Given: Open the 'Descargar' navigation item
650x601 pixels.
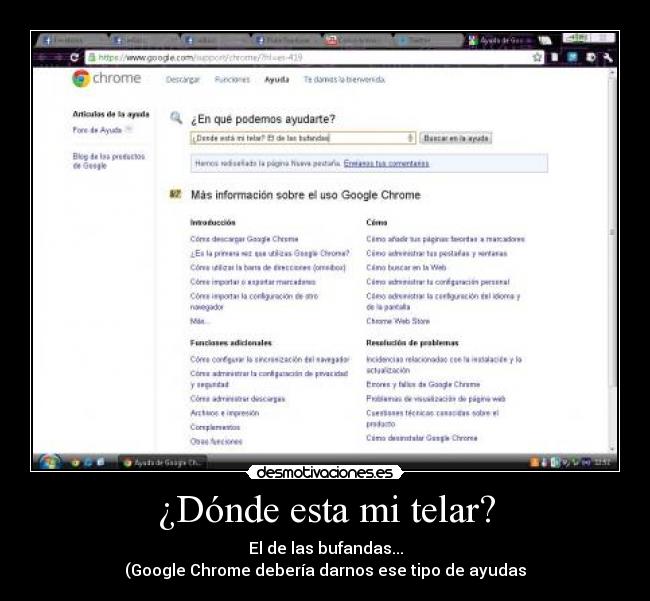Looking at the screenshot, I should coord(182,80).
